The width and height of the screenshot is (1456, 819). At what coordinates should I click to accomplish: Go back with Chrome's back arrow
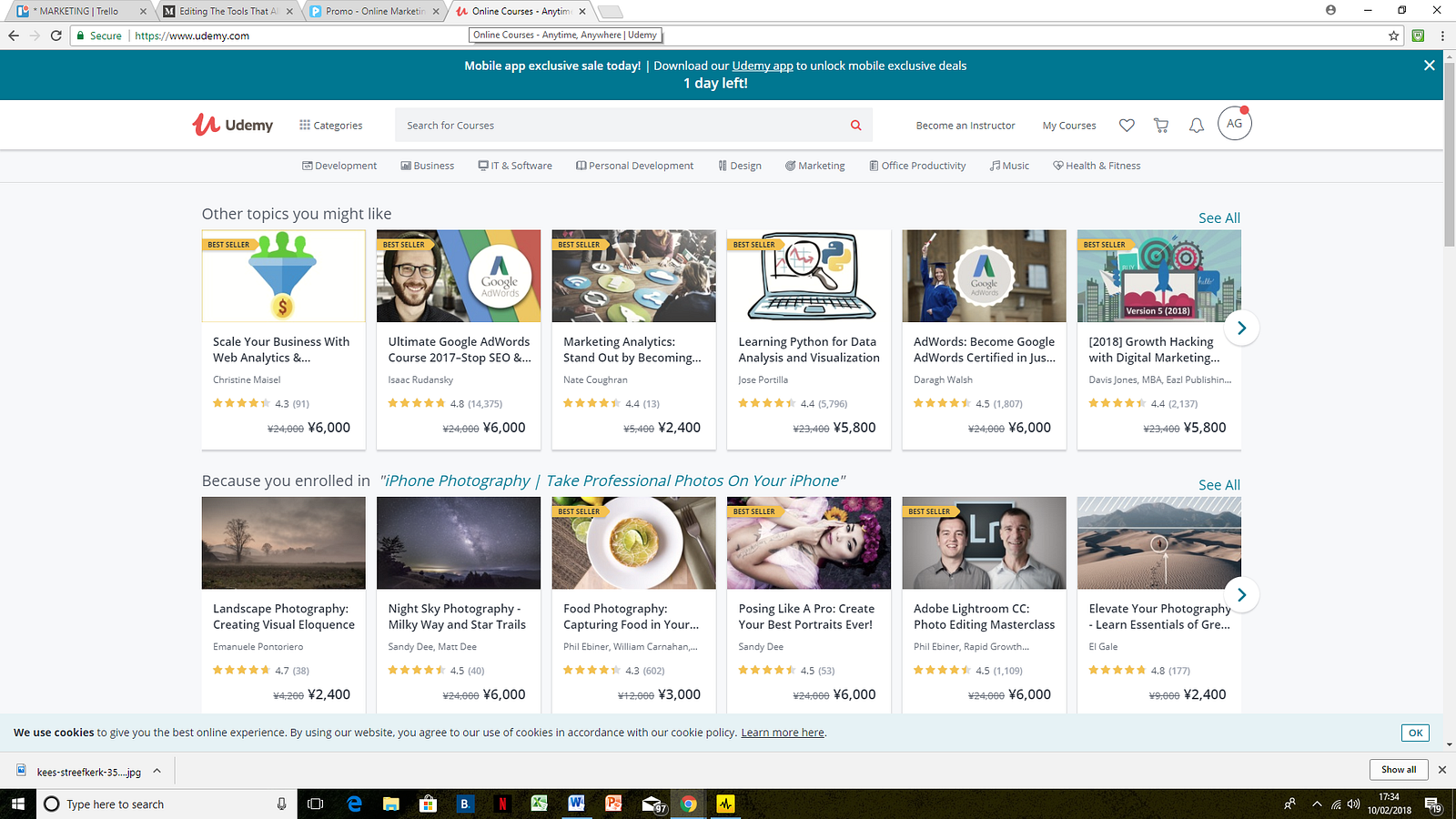pyautogui.click(x=14, y=35)
